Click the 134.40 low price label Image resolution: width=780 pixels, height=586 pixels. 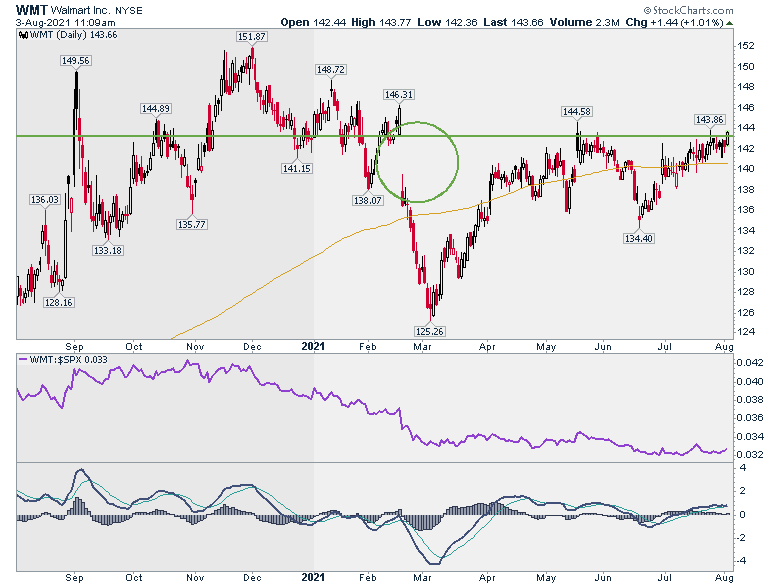[x=639, y=238]
